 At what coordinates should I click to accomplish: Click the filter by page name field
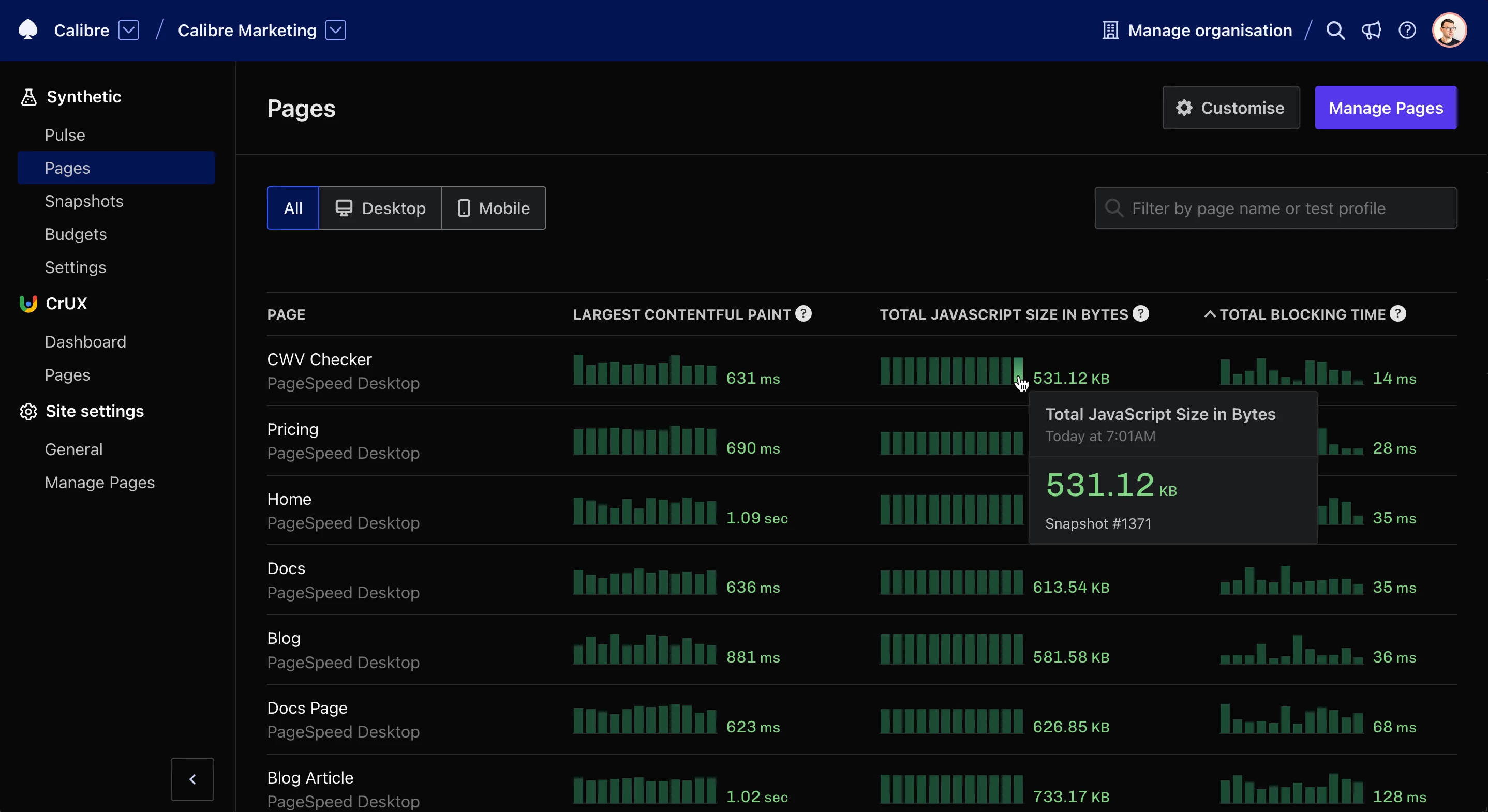coord(1275,208)
